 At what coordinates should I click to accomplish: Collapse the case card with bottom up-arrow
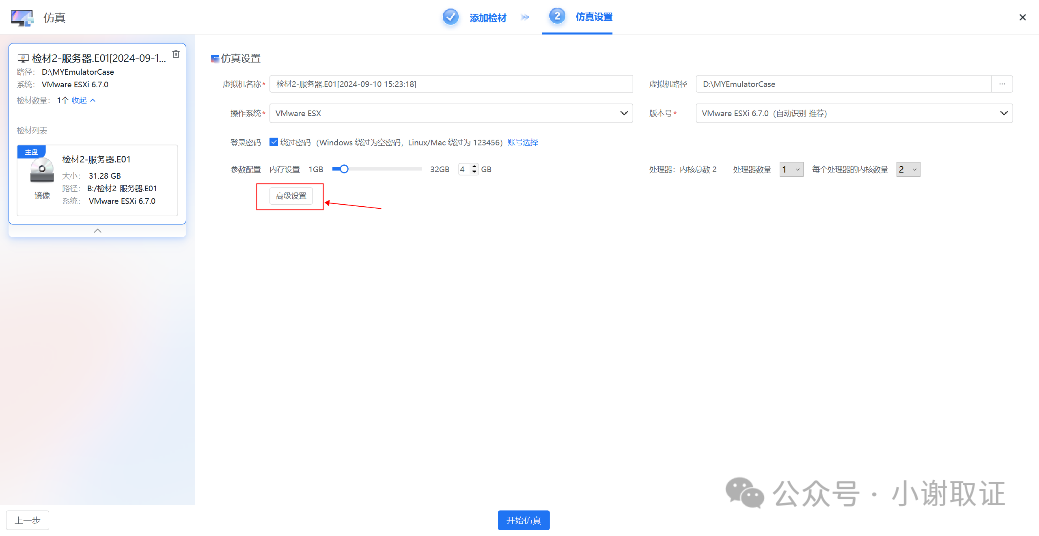coord(97,231)
